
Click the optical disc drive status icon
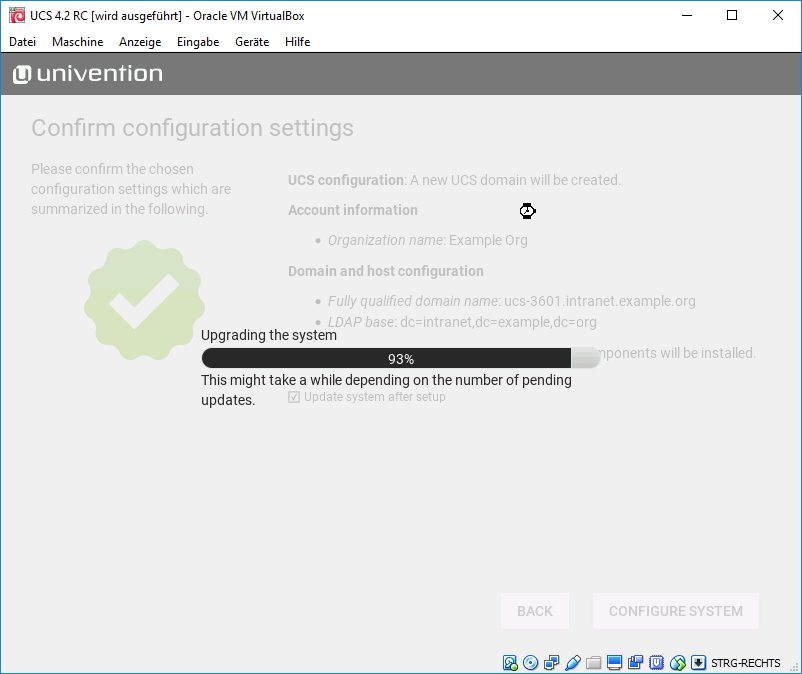pos(531,663)
